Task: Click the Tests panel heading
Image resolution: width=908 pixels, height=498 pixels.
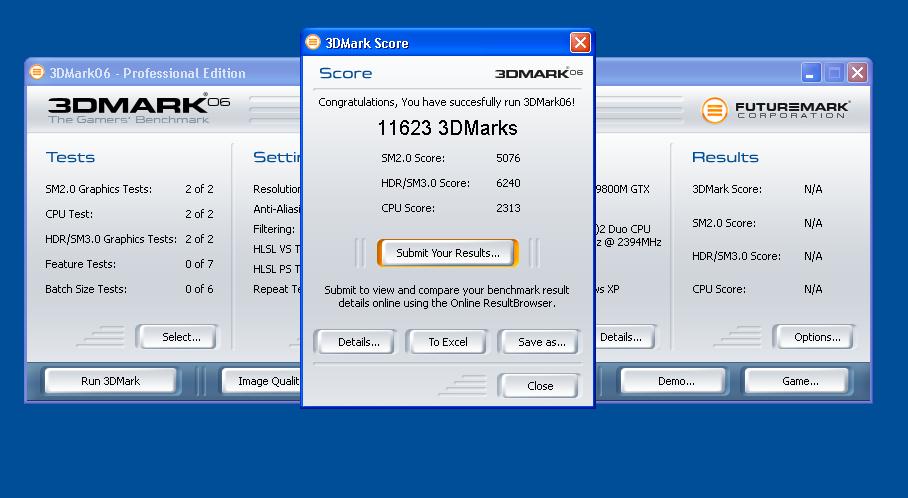Action: pyautogui.click(x=70, y=158)
